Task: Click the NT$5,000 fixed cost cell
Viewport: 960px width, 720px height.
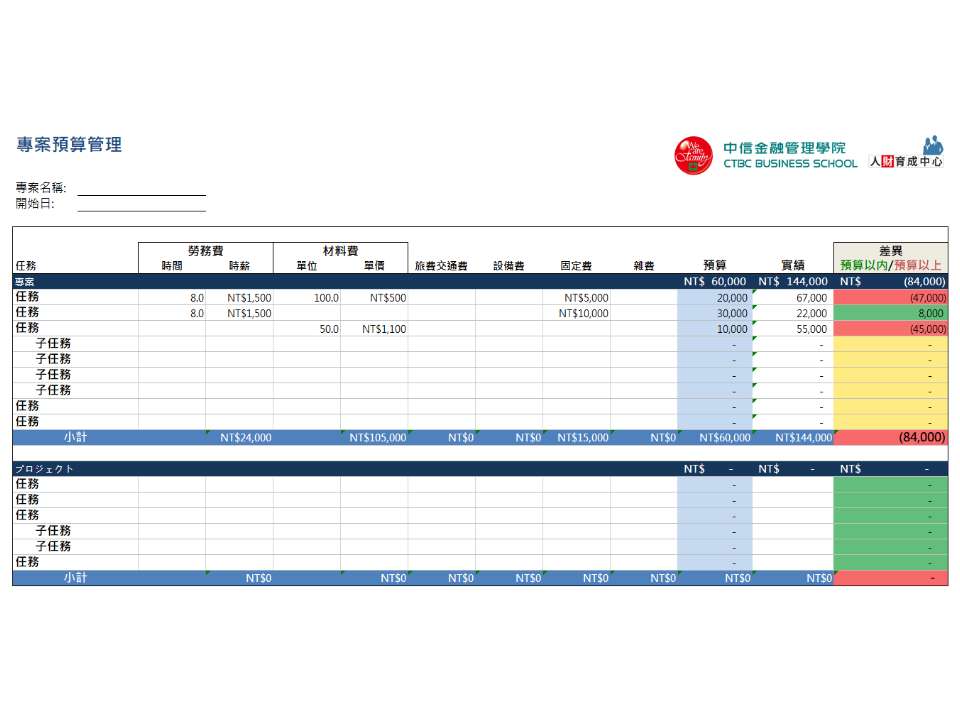Action: click(577, 298)
